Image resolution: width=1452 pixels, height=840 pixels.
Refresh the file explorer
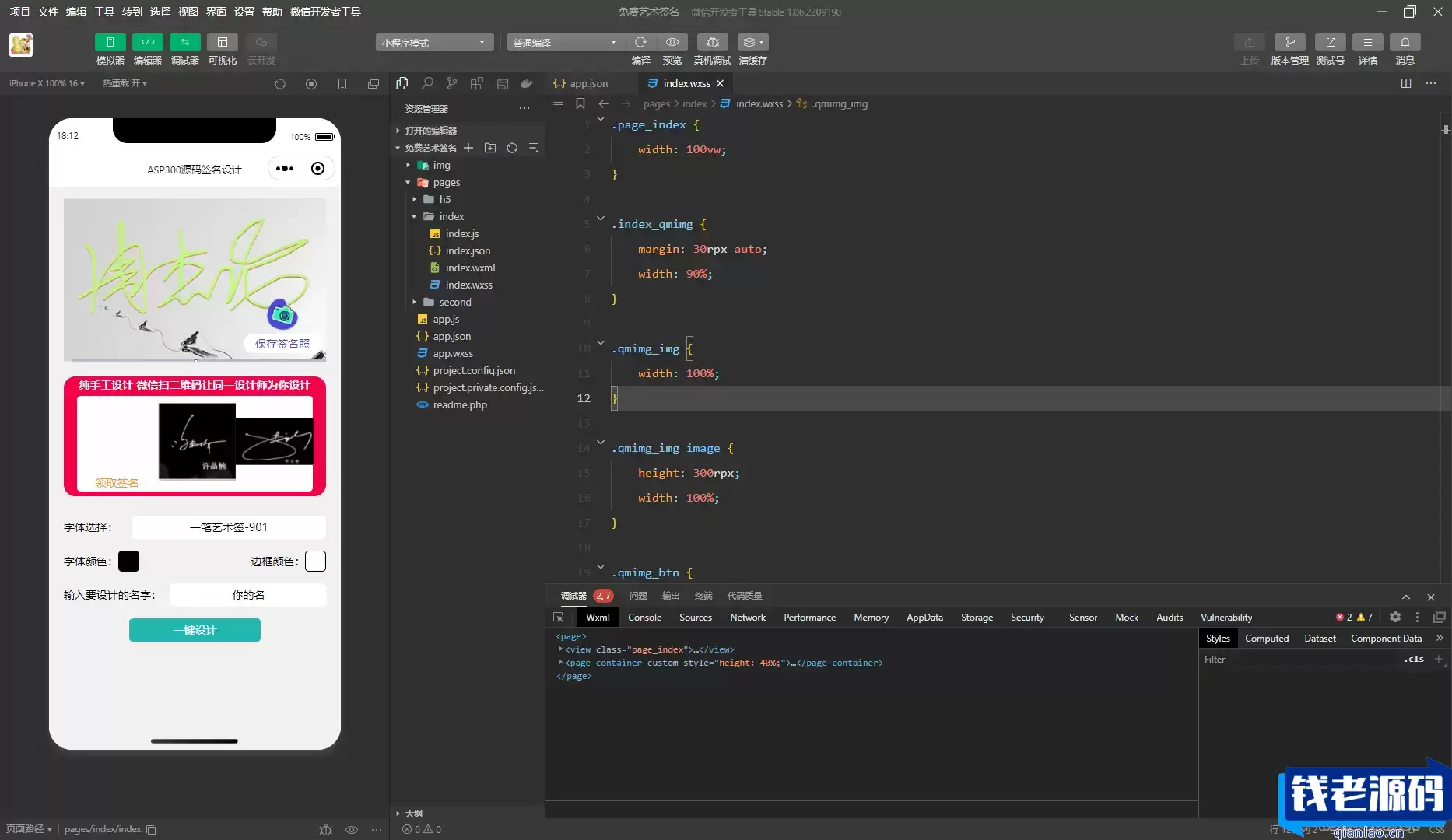(x=512, y=148)
